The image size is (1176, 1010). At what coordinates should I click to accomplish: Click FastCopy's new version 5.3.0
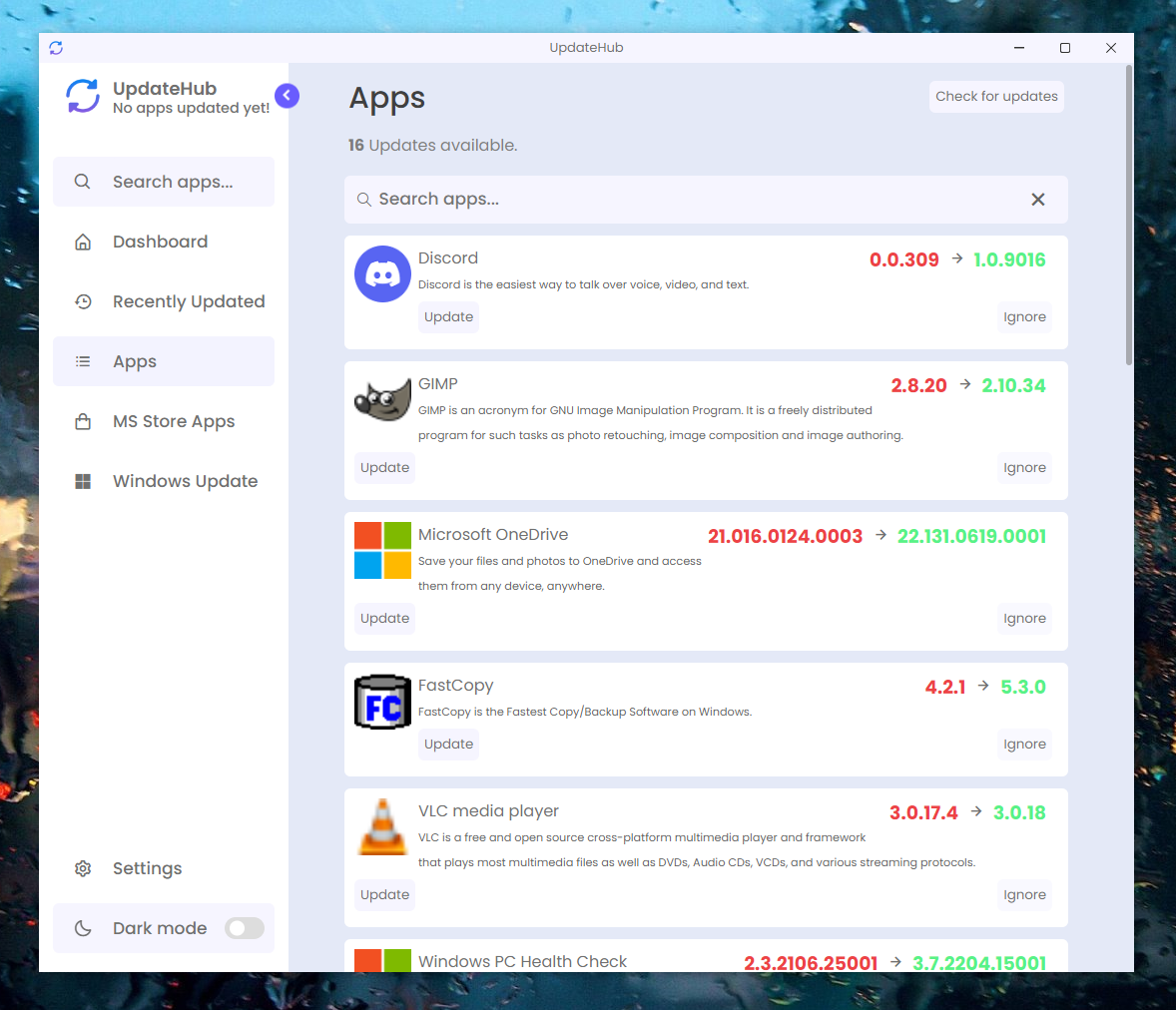[x=1023, y=688]
